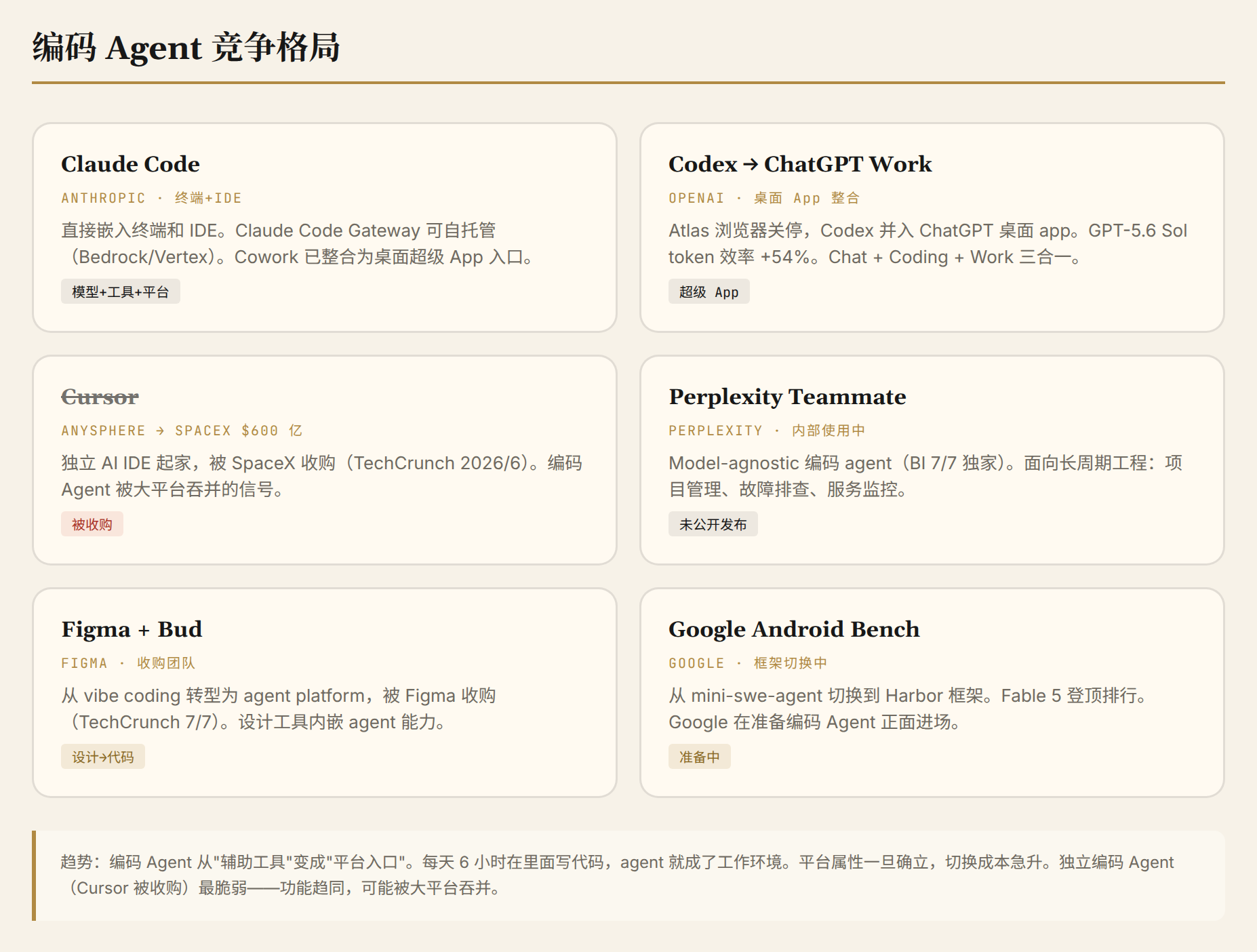Click the FIGMA · 收购团队 subtitle
The height and width of the screenshot is (952, 1257).
coord(128,663)
